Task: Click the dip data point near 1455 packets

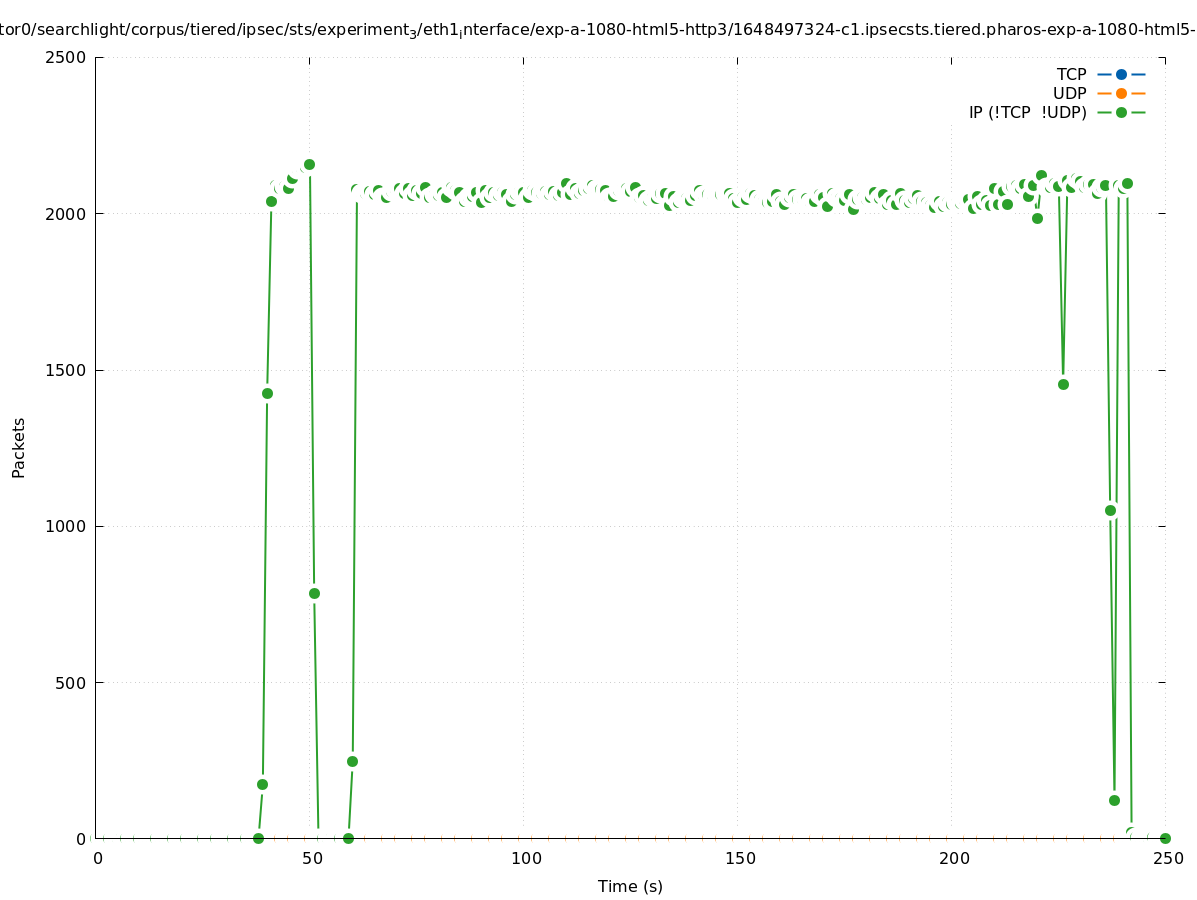Action: [1063, 384]
